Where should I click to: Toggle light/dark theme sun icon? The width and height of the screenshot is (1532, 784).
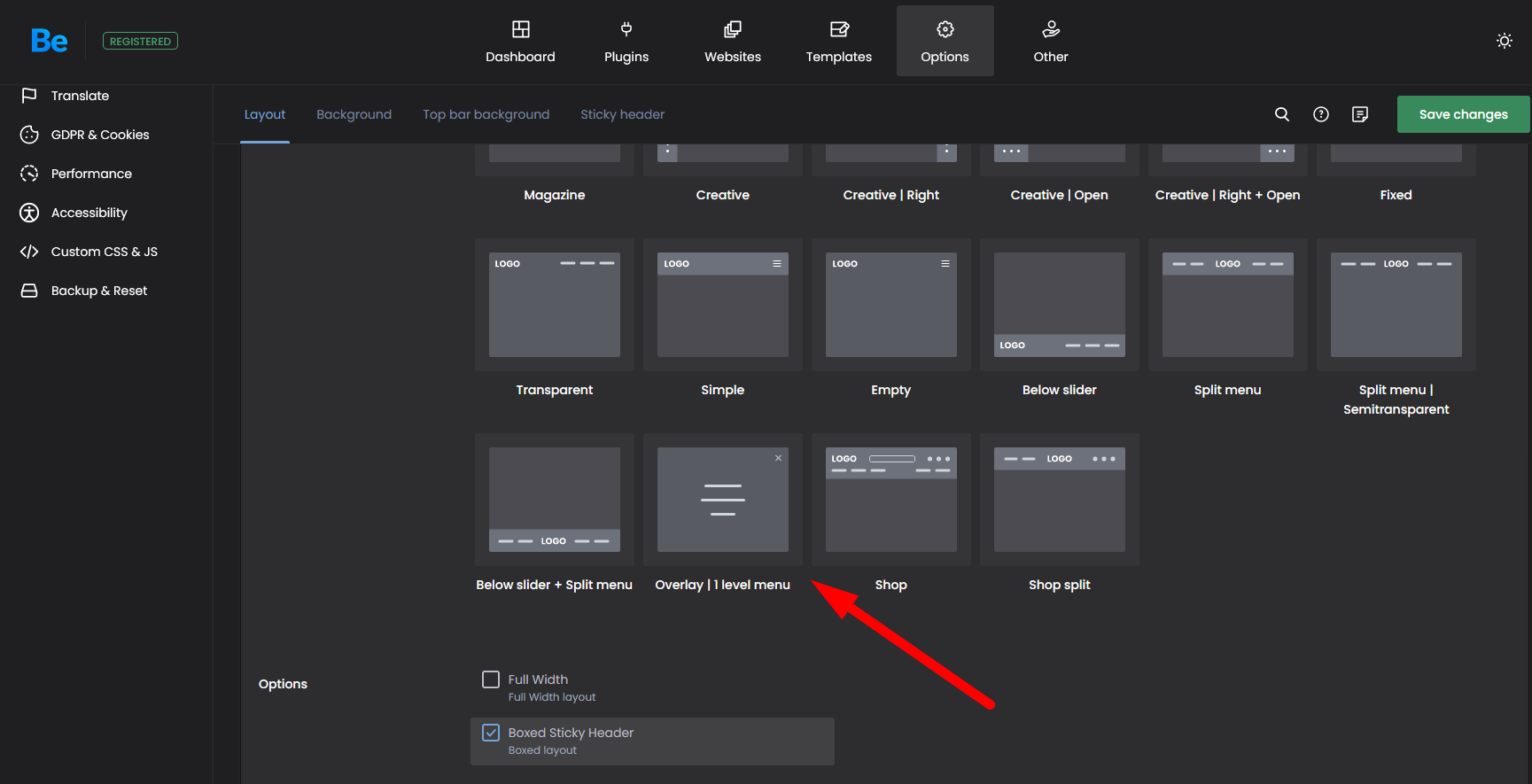click(1505, 41)
